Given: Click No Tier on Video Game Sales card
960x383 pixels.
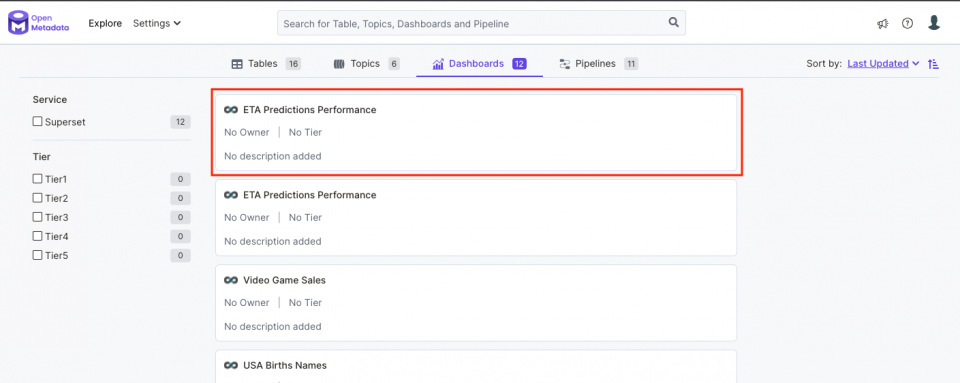Looking at the screenshot, I should pyautogui.click(x=305, y=303).
